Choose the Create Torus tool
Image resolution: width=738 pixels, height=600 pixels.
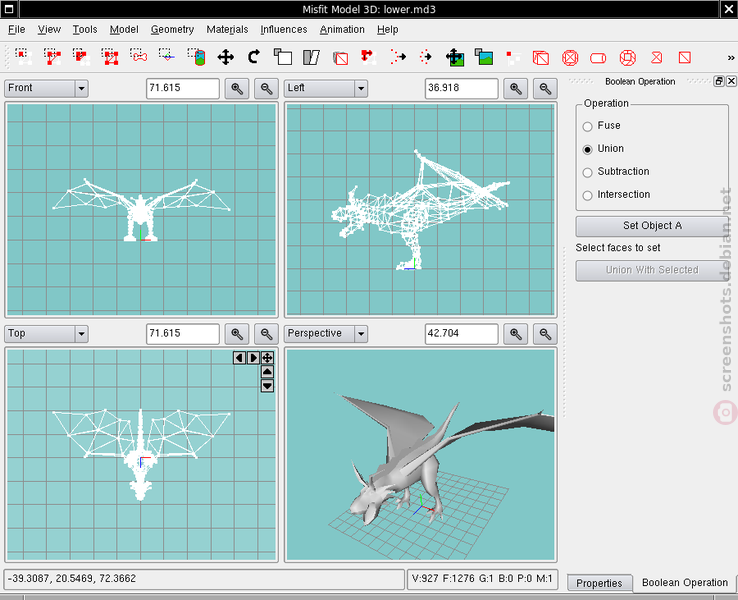click(x=627, y=58)
